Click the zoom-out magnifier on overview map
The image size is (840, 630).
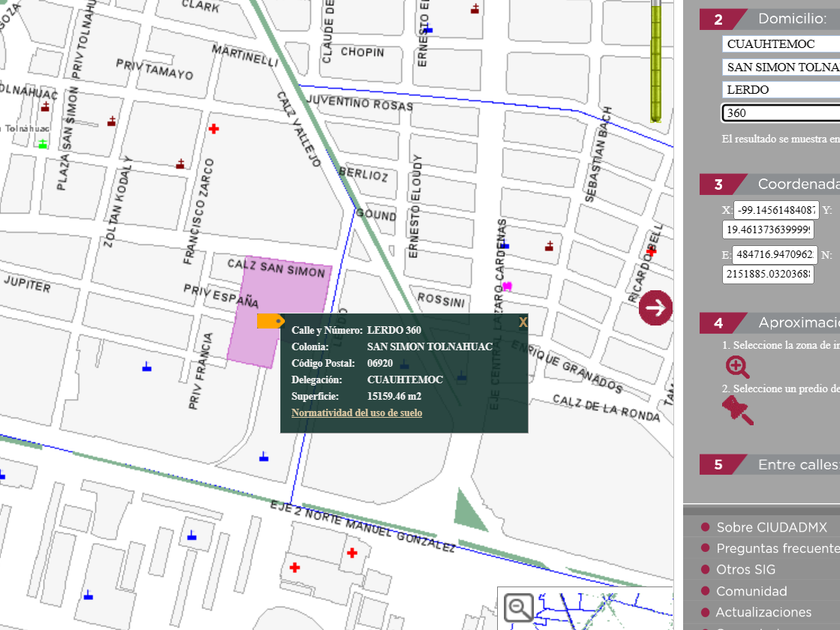pos(518,607)
